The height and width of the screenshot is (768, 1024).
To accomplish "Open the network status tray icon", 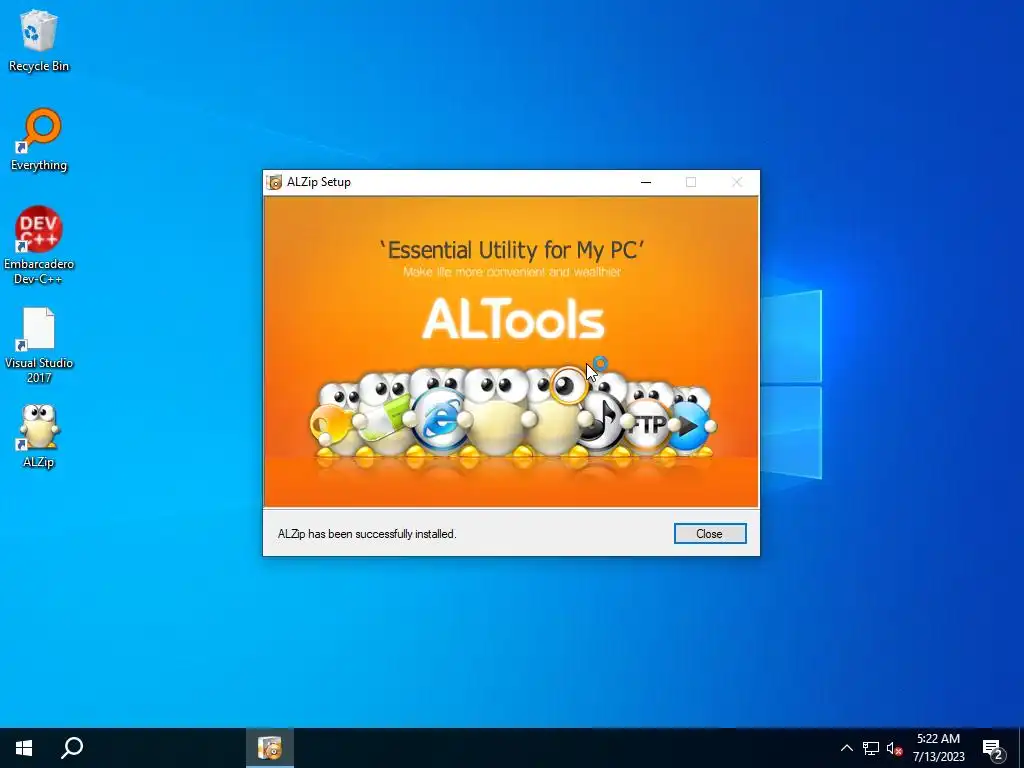I will 871,748.
